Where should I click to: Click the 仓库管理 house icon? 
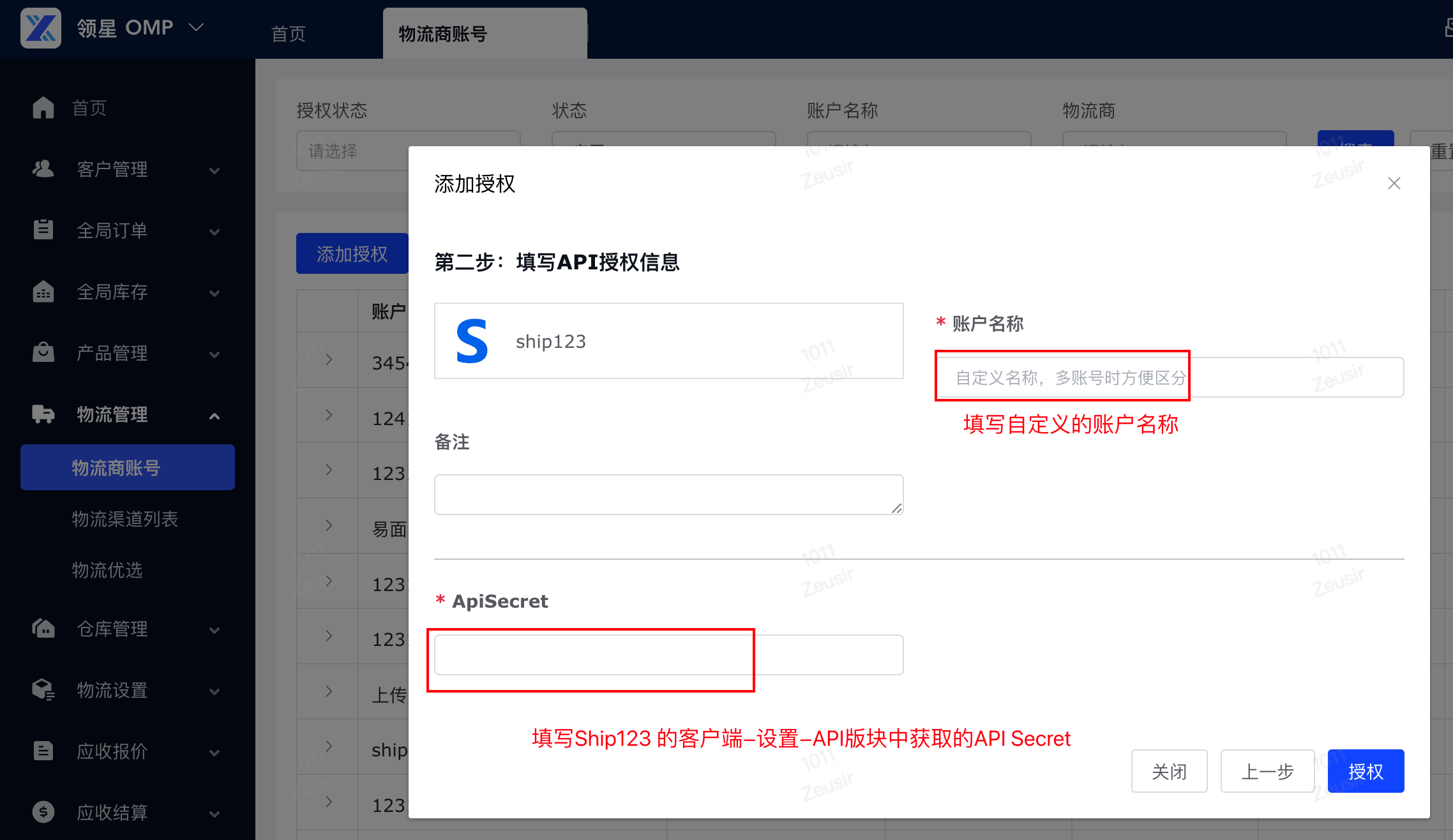(x=43, y=628)
